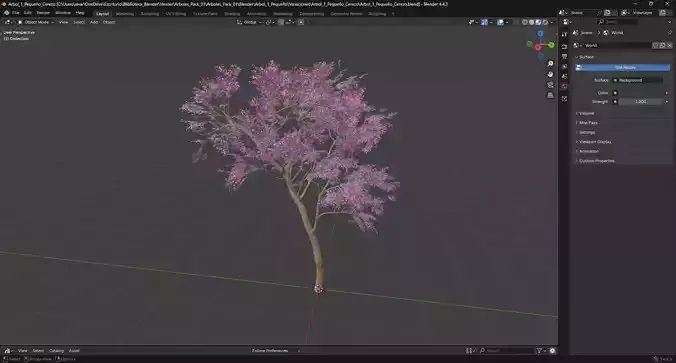676x363 pixels.
Task: Adjust the Strength value slider
Action: pyautogui.click(x=640, y=102)
